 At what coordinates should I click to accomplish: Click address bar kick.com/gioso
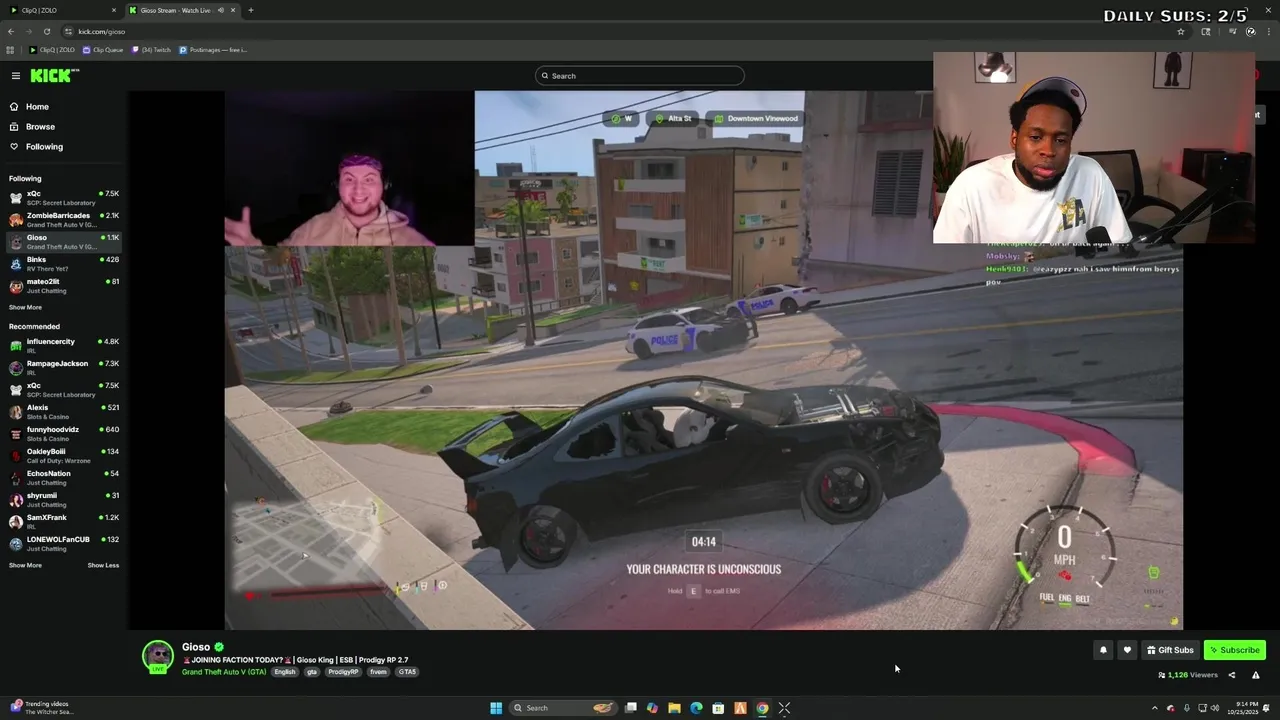(x=625, y=31)
